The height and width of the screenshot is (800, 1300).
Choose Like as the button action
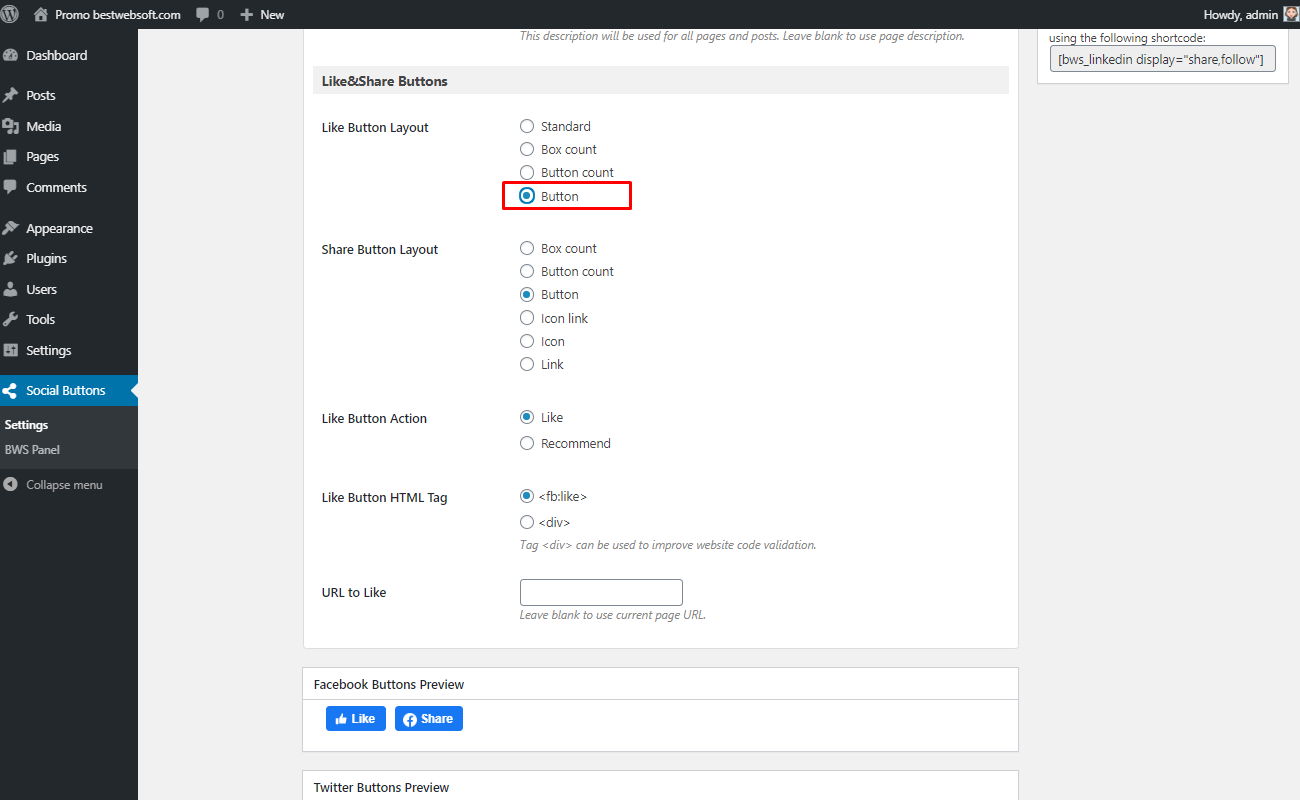click(x=527, y=417)
